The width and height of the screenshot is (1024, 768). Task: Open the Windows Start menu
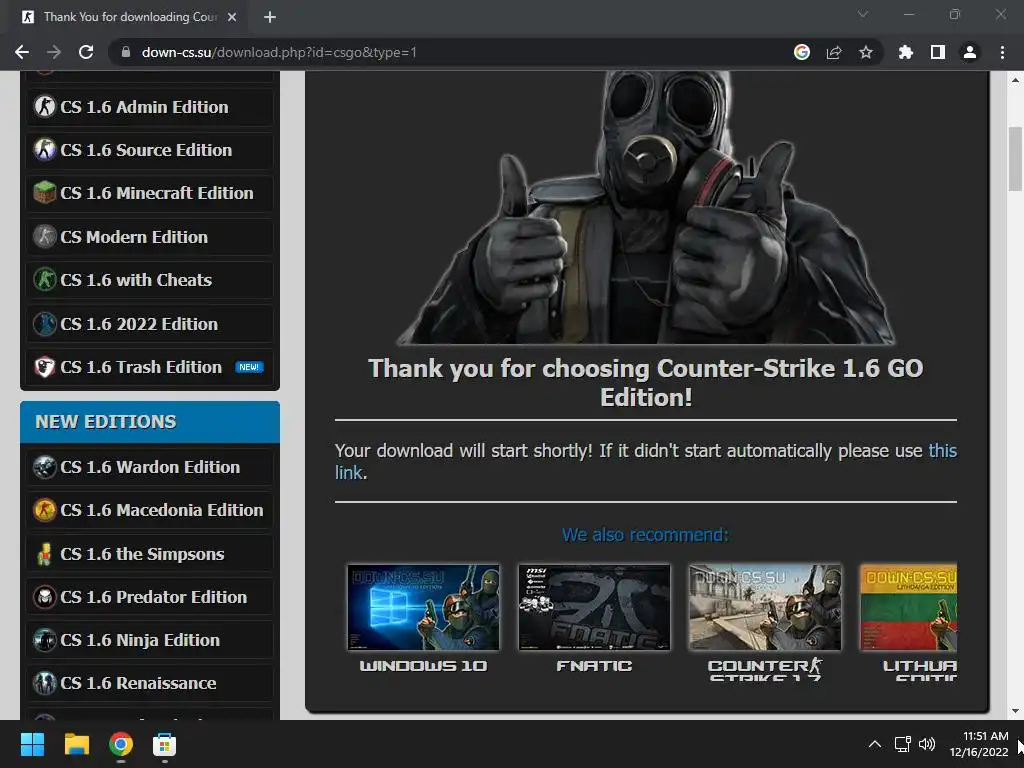tap(32, 744)
